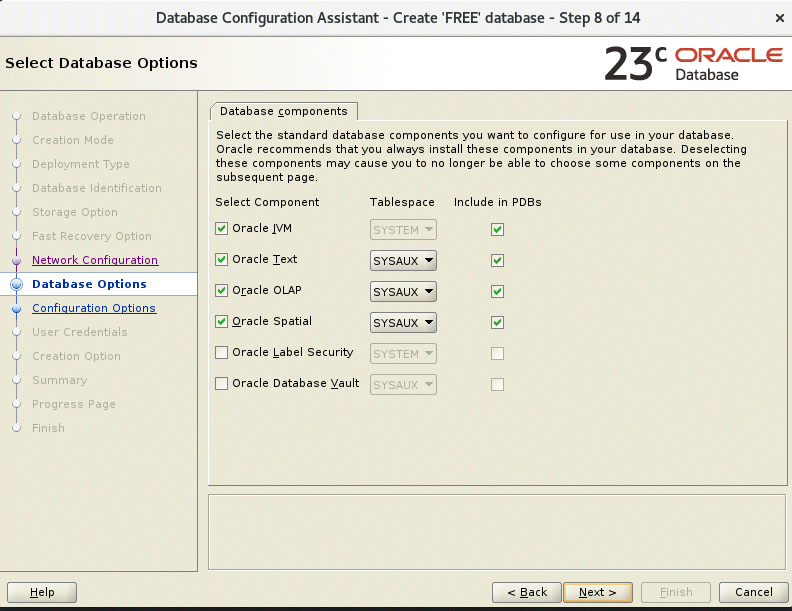Toggle Include in PDBs for Oracle Spatial
The height and width of the screenshot is (611, 792).
tap(497, 322)
